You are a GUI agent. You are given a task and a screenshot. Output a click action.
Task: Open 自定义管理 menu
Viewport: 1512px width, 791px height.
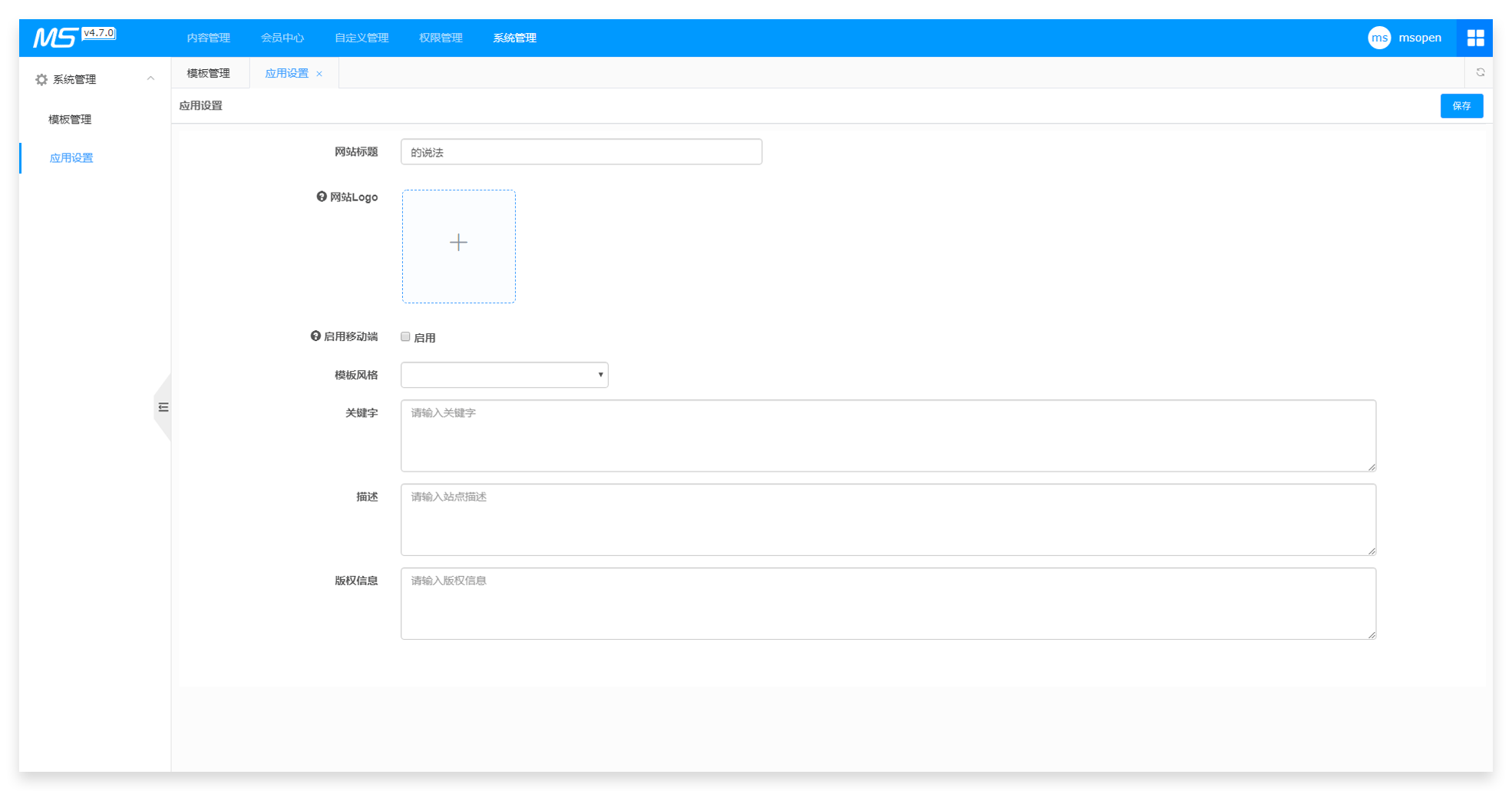click(x=361, y=38)
